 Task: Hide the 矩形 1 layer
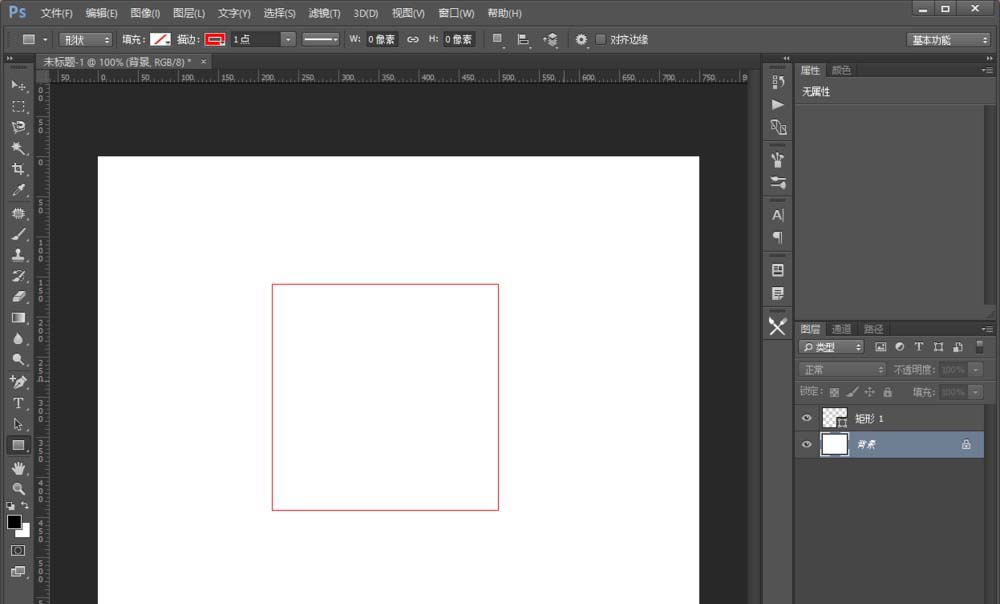tap(807, 417)
